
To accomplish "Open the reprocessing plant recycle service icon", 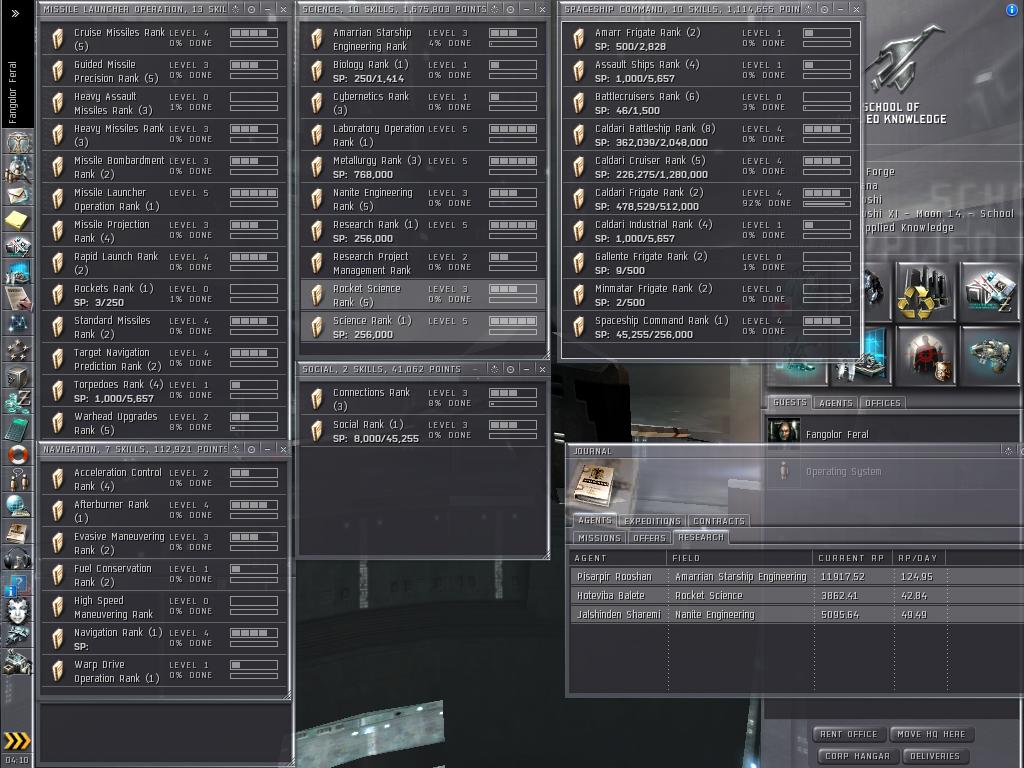I will click(925, 291).
